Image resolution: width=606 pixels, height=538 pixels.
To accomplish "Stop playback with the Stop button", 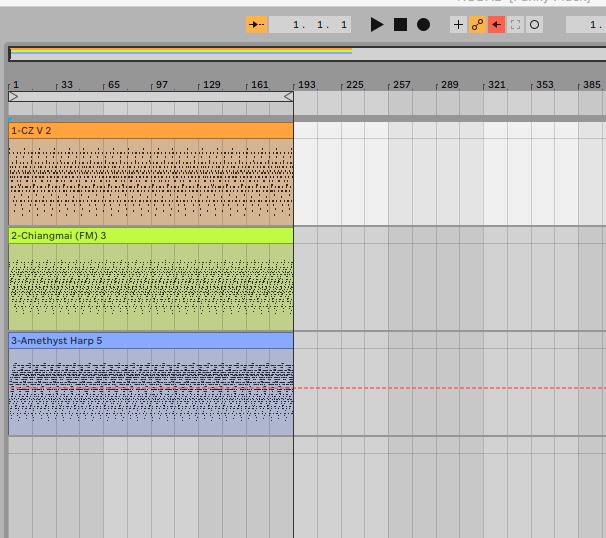I will click(400, 25).
